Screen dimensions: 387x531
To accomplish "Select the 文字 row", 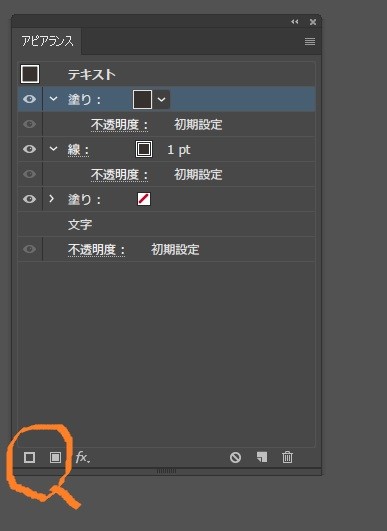I will [x=167, y=225].
